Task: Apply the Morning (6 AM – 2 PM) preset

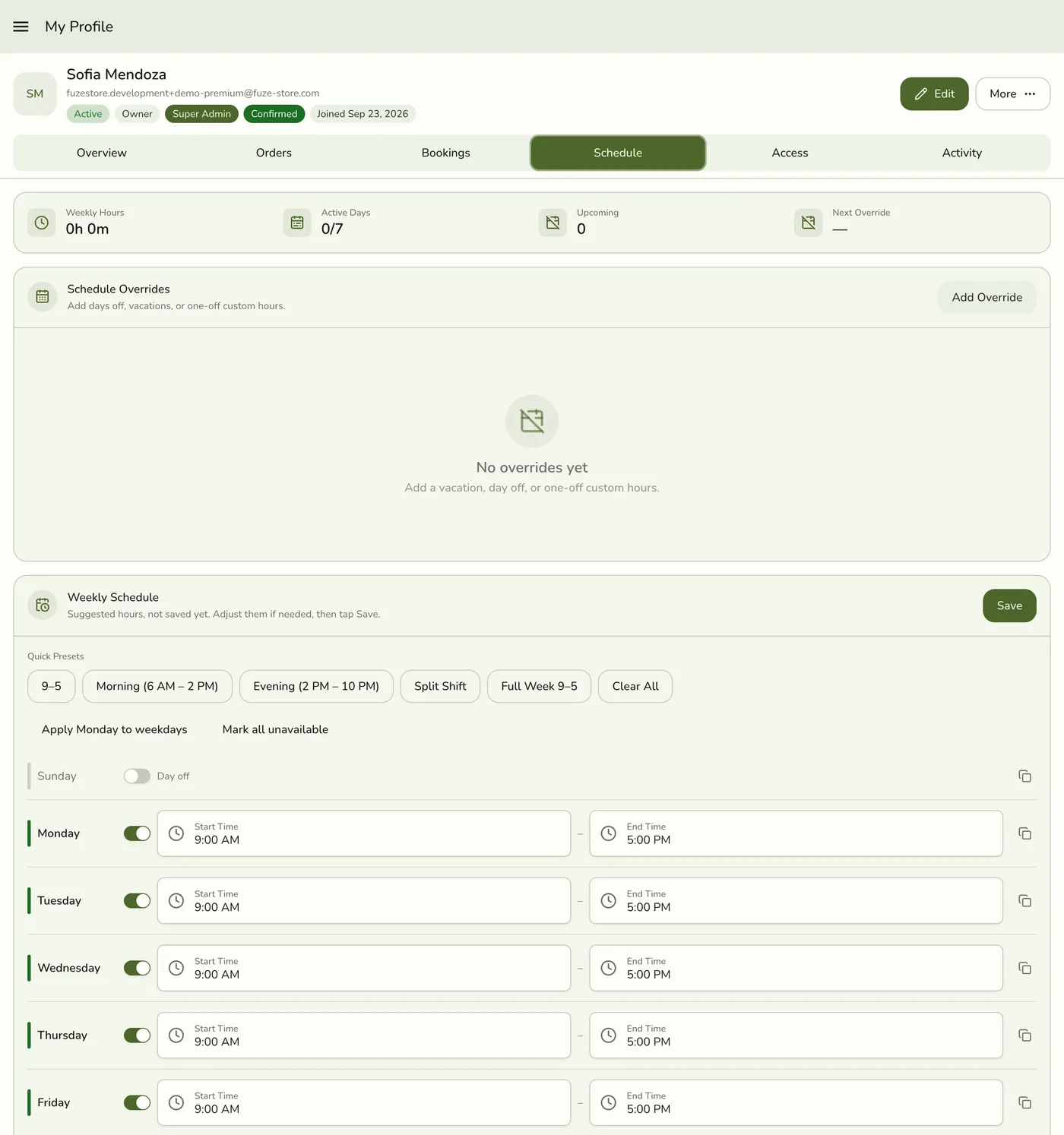Action: [x=157, y=686]
